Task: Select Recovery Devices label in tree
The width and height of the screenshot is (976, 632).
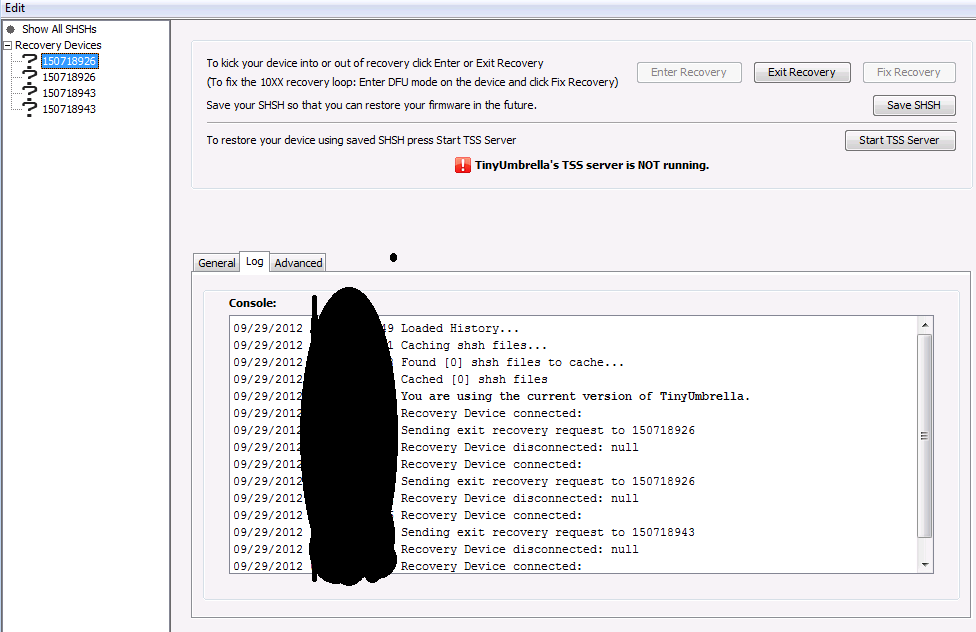Action: pos(58,45)
